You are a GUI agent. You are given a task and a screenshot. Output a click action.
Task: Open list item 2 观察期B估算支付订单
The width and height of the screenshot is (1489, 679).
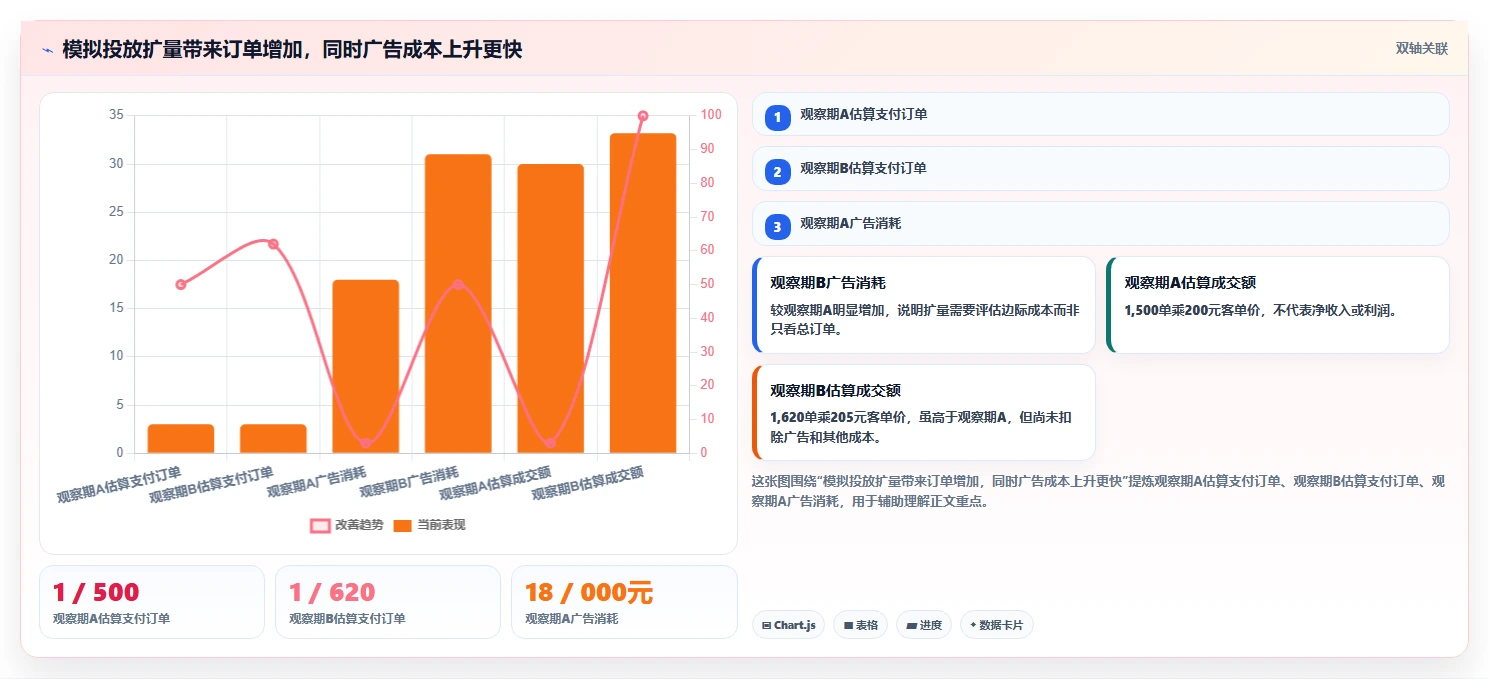coord(1100,168)
